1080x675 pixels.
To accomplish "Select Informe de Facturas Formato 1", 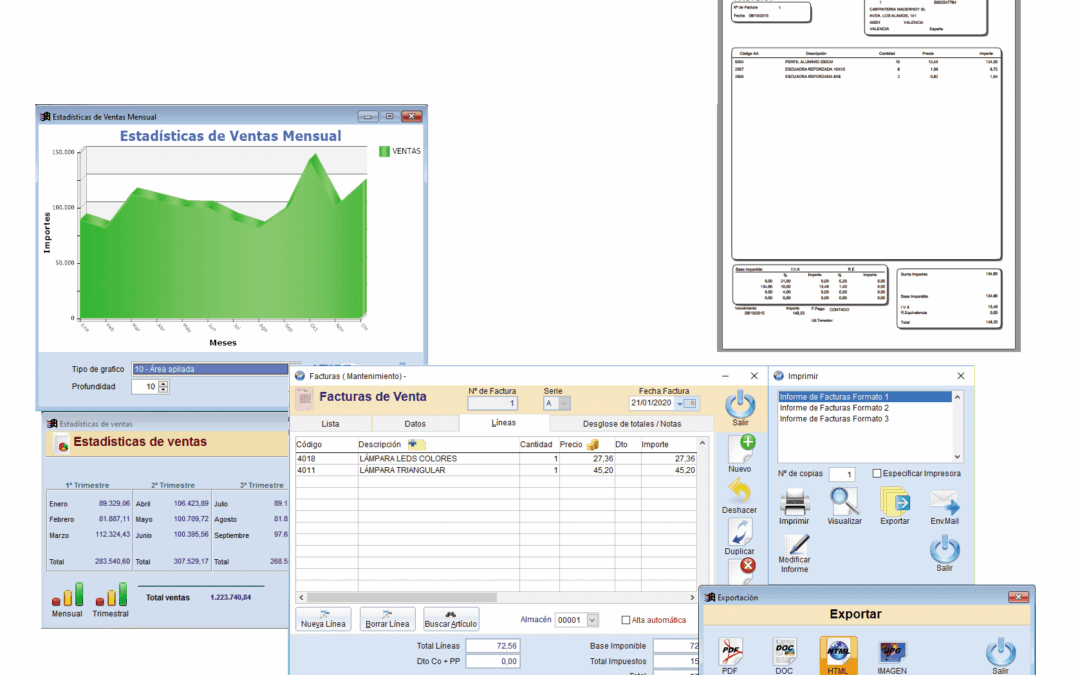I will [864, 397].
